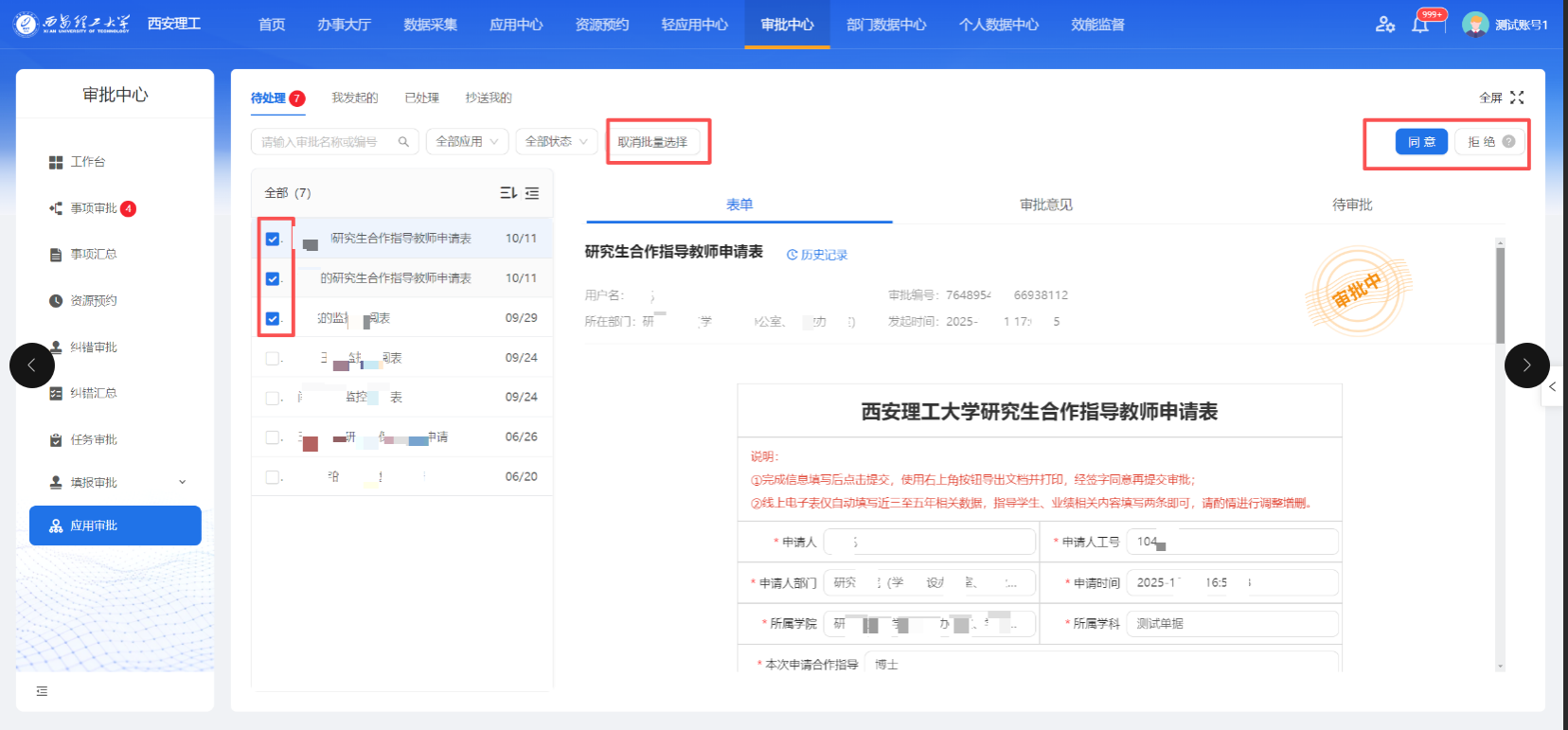Click the fullscreen expand icon
This screenshot has width=1568, height=730.
point(1517,98)
